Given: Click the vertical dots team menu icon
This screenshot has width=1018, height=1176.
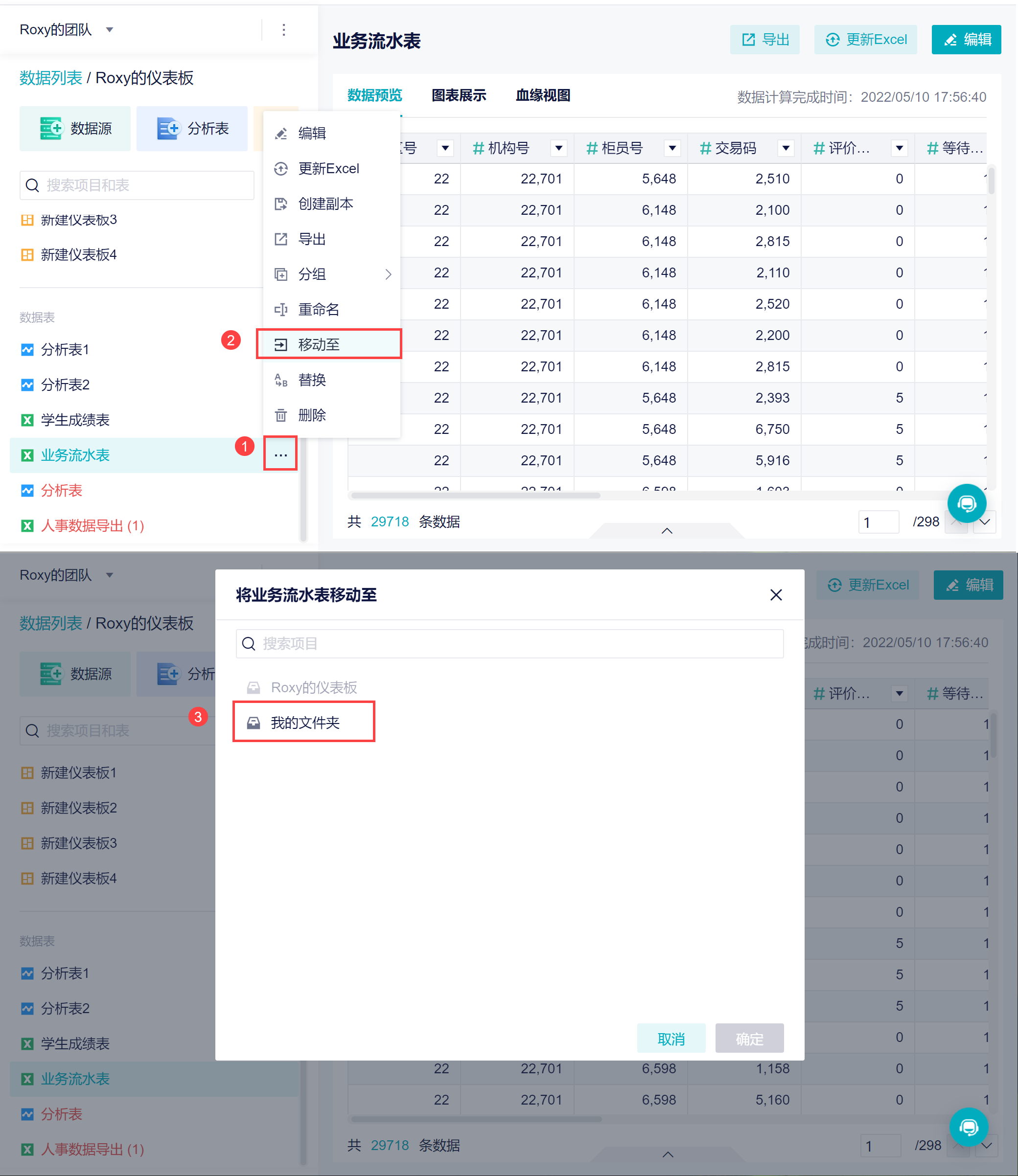Looking at the screenshot, I should (x=283, y=29).
